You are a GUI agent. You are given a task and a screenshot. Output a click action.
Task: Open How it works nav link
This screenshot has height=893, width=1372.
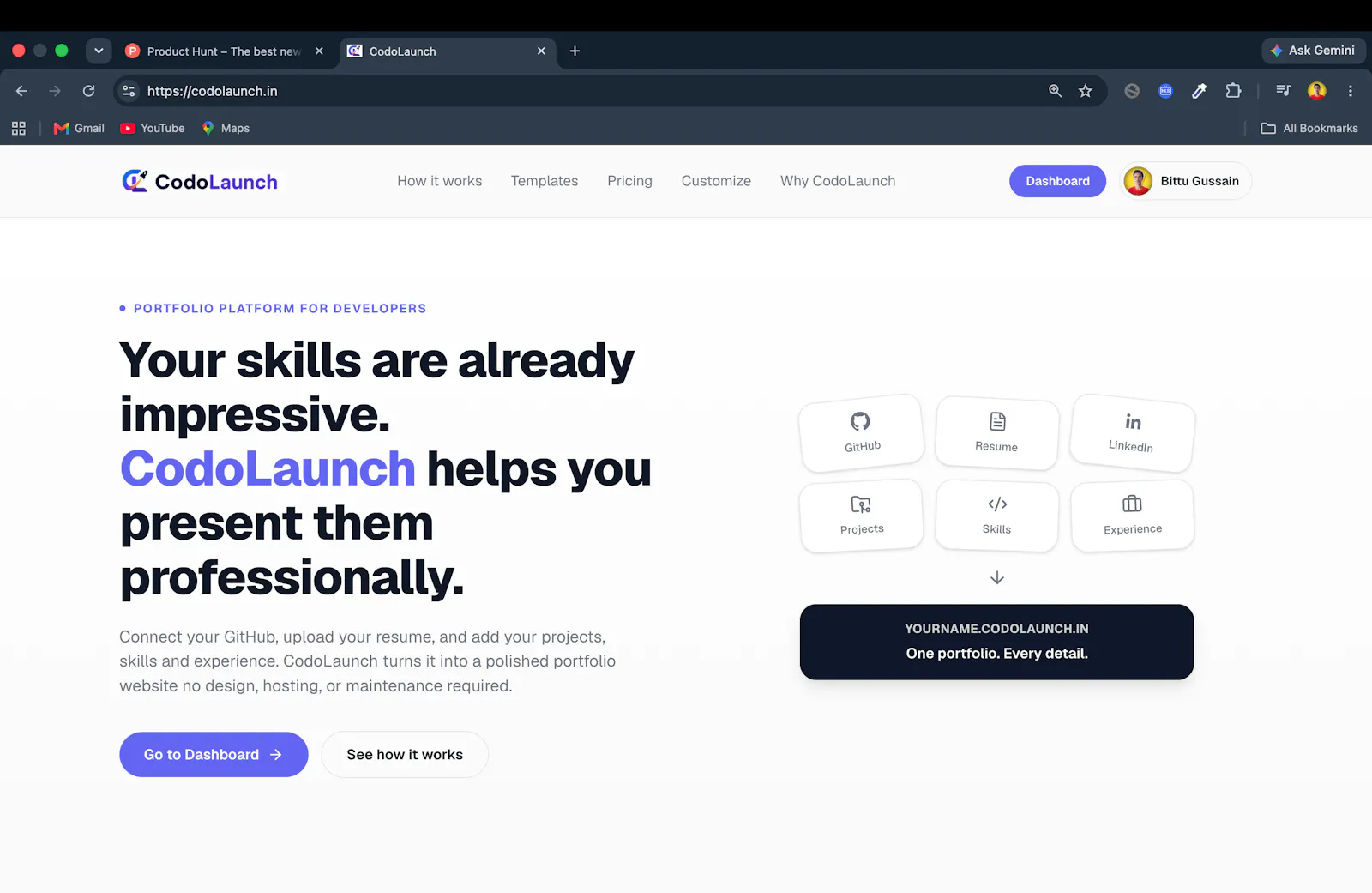click(x=440, y=181)
